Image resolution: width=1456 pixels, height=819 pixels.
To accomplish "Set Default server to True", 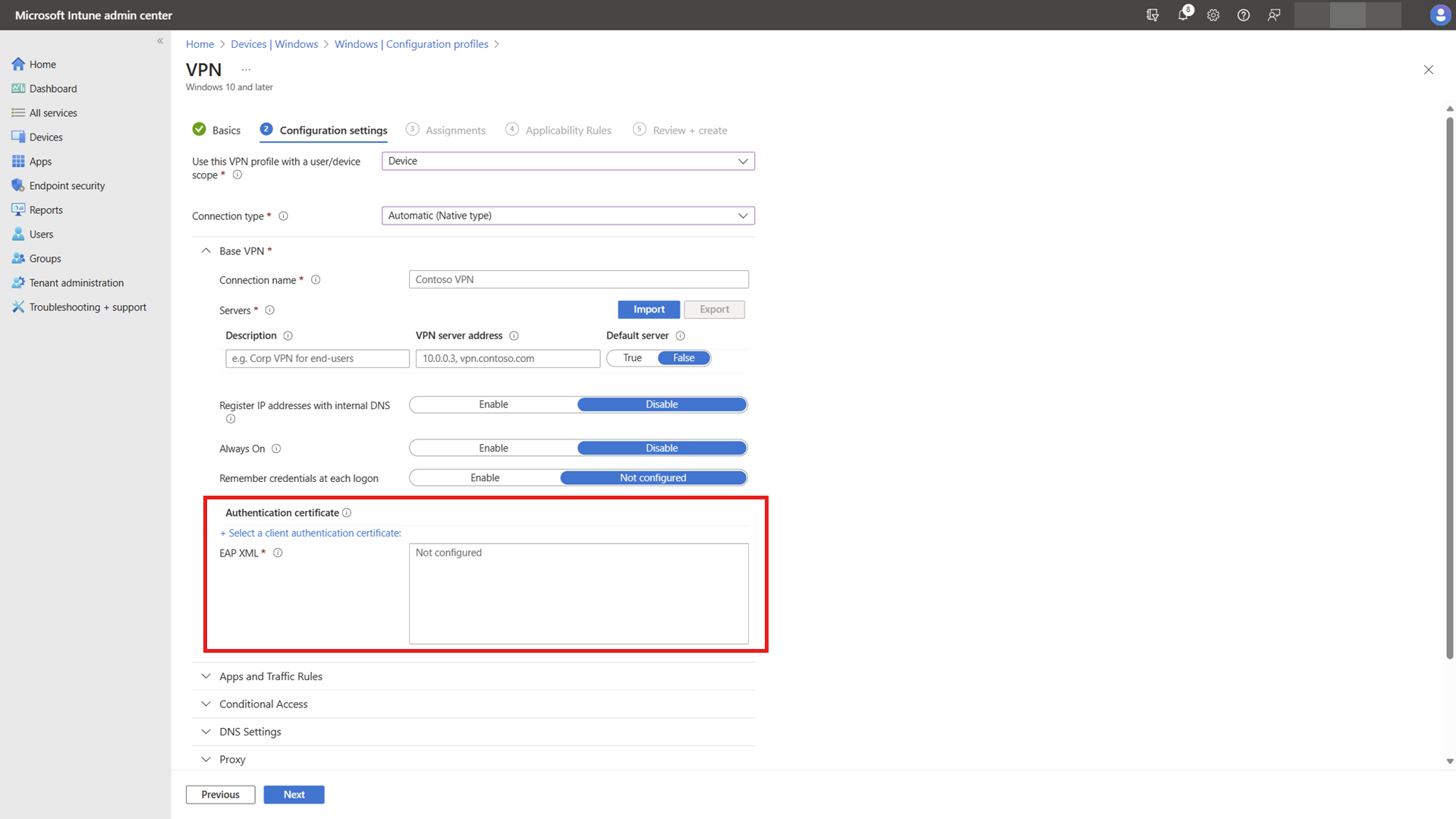I will pyautogui.click(x=632, y=358).
